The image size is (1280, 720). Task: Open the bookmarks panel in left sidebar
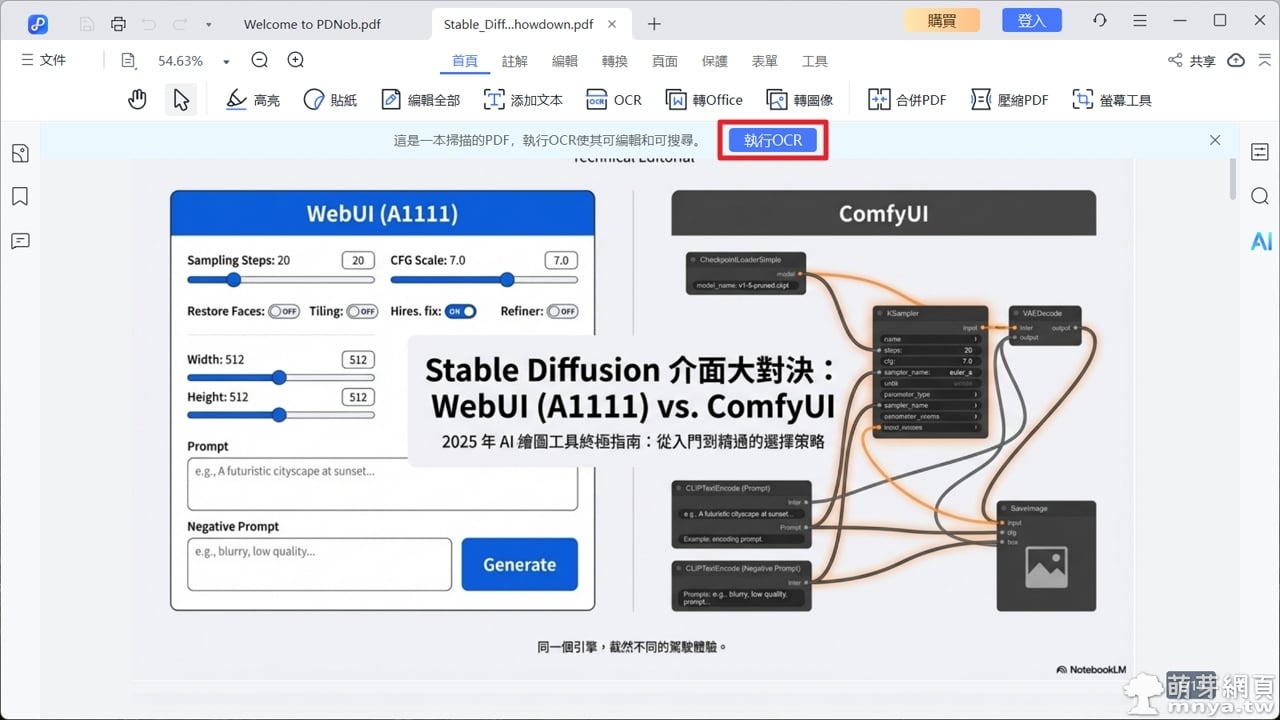click(20, 196)
